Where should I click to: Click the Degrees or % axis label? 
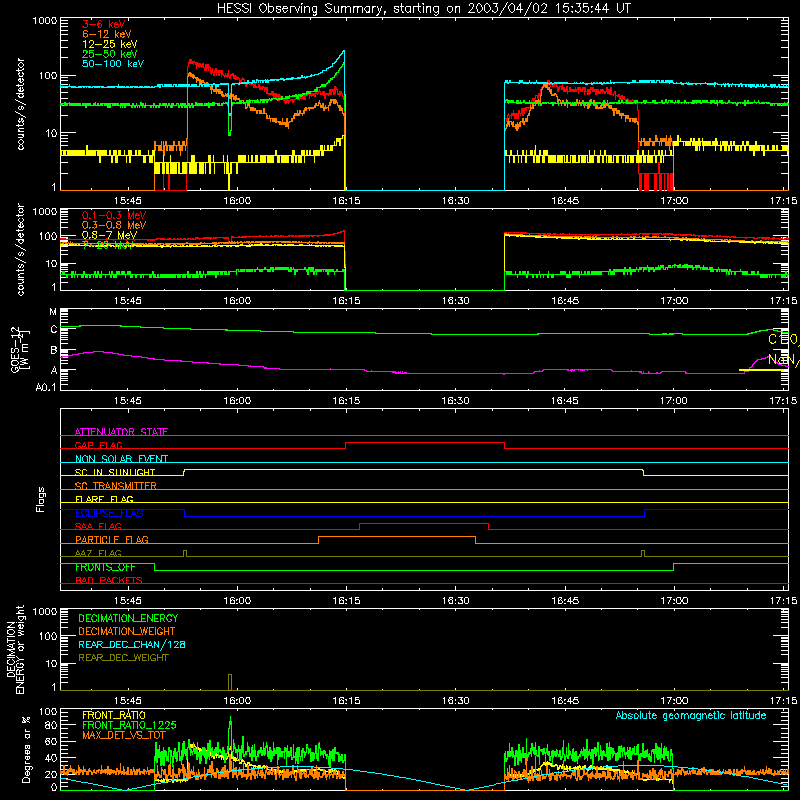pyautogui.click(x=26, y=749)
